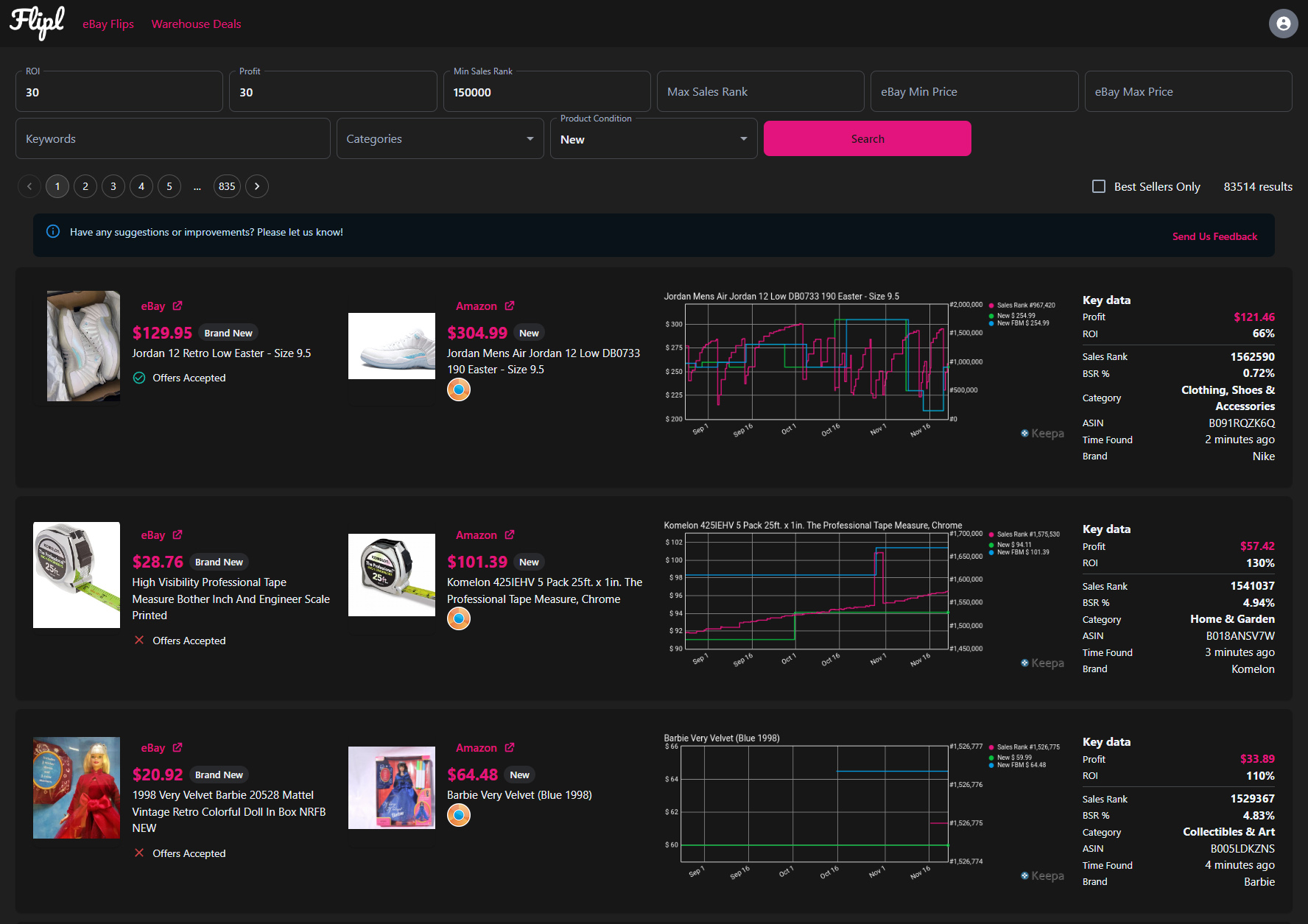1308x924 pixels.
Task: Go to page 3
Action: click(113, 186)
